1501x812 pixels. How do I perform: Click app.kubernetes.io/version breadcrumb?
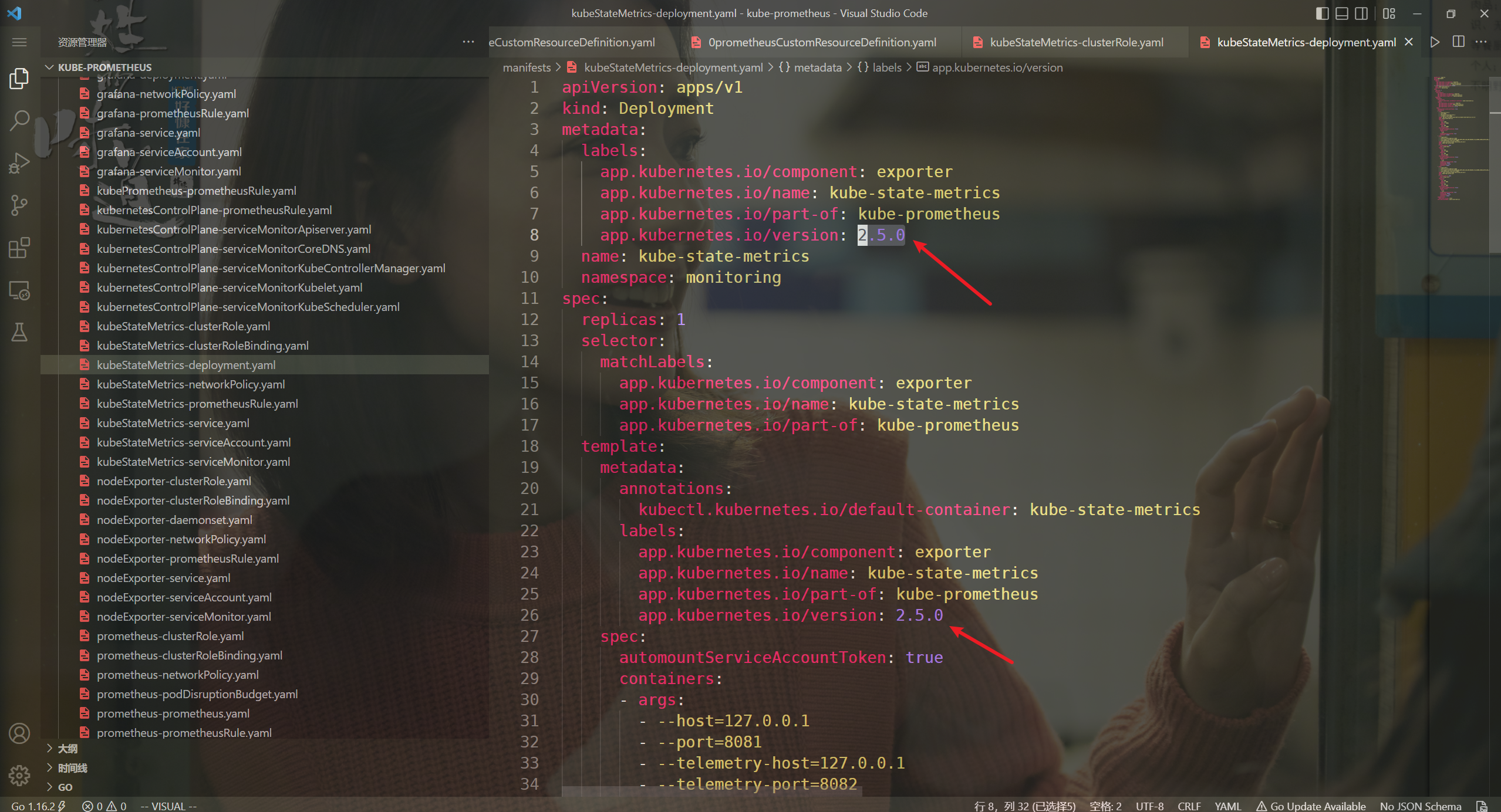(x=990, y=67)
